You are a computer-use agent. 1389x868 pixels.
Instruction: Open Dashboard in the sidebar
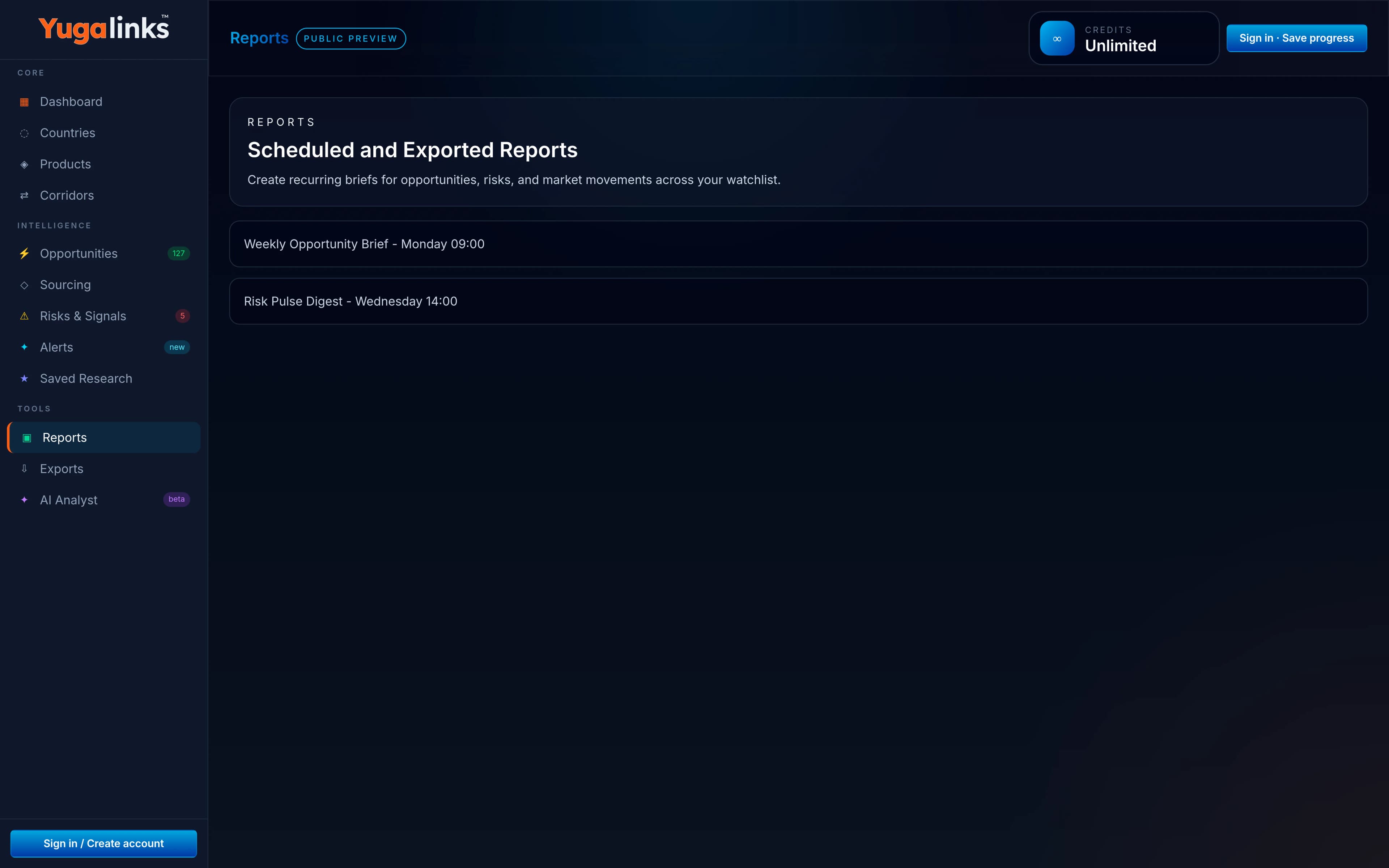pos(104,102)
